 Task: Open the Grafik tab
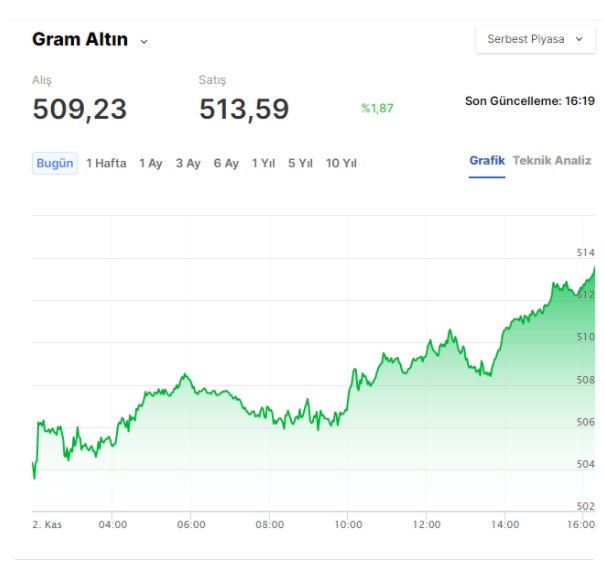tap(487, 161)
